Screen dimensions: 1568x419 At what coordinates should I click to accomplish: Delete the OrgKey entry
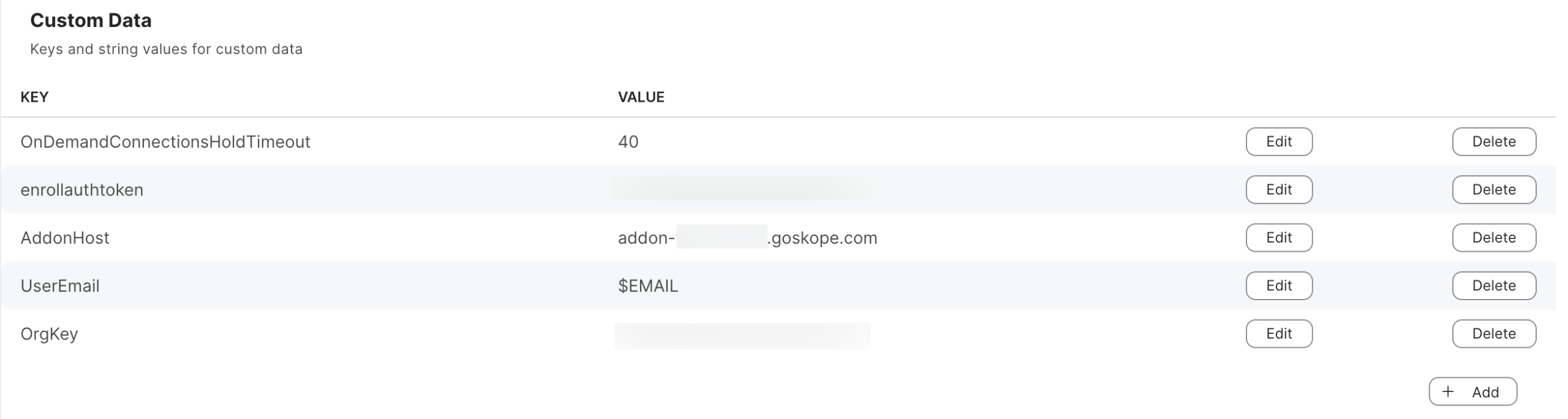pos(1493,334)
